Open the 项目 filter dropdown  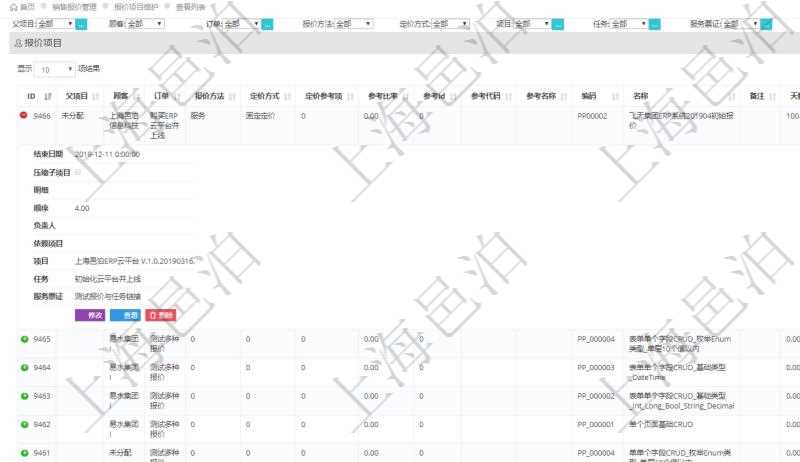(532, 23)
